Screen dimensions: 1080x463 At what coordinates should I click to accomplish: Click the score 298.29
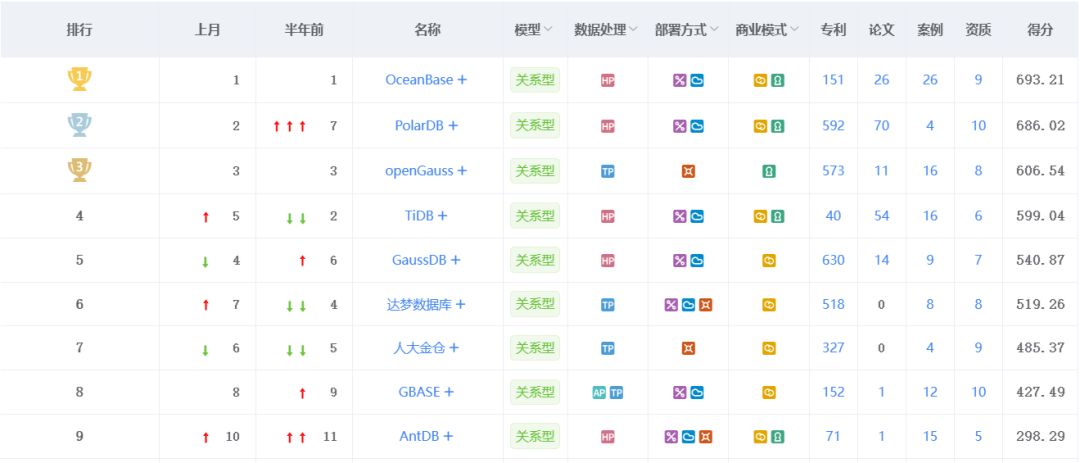click(1040, 437)
